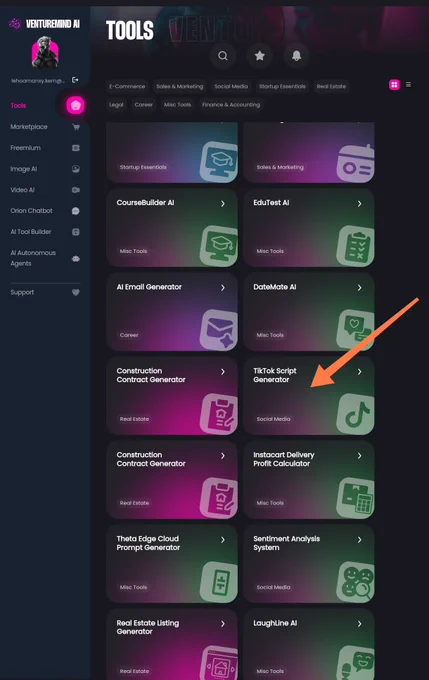
Task: Click the Marketplace cart icon
Action: pos(76,127)
